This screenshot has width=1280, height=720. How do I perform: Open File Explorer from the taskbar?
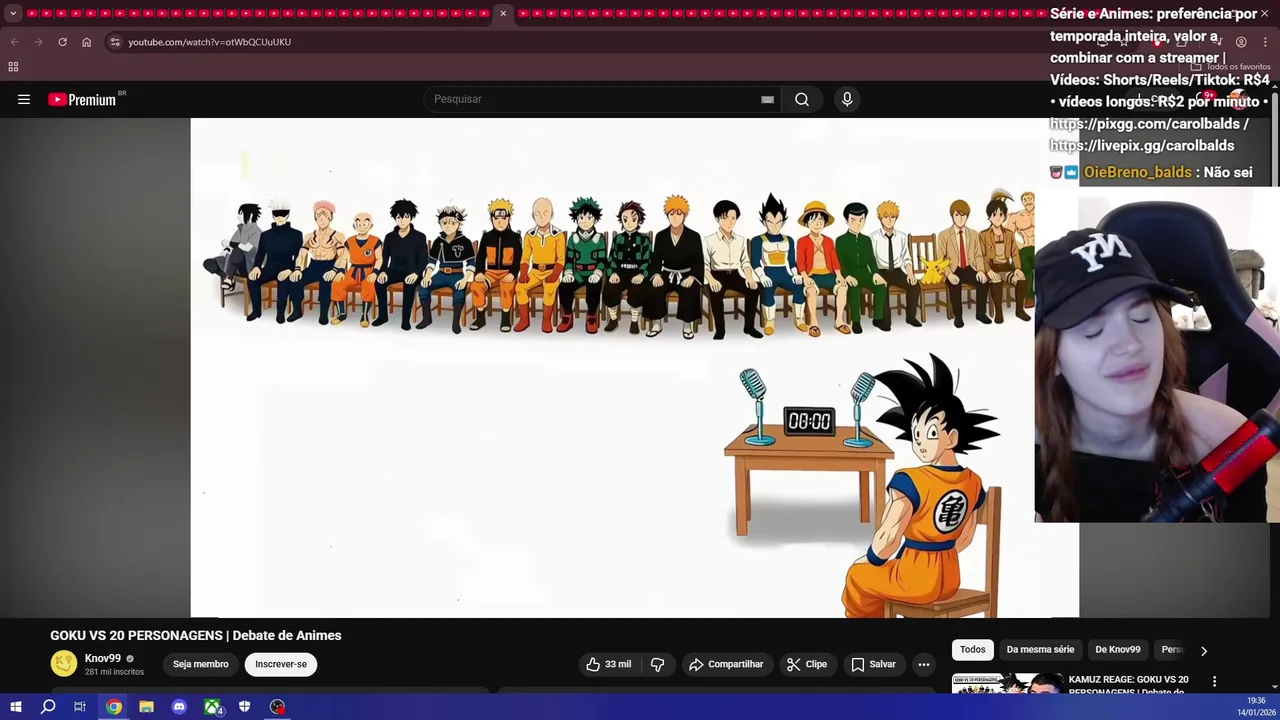pyautogui.click(x=146, y=707)
